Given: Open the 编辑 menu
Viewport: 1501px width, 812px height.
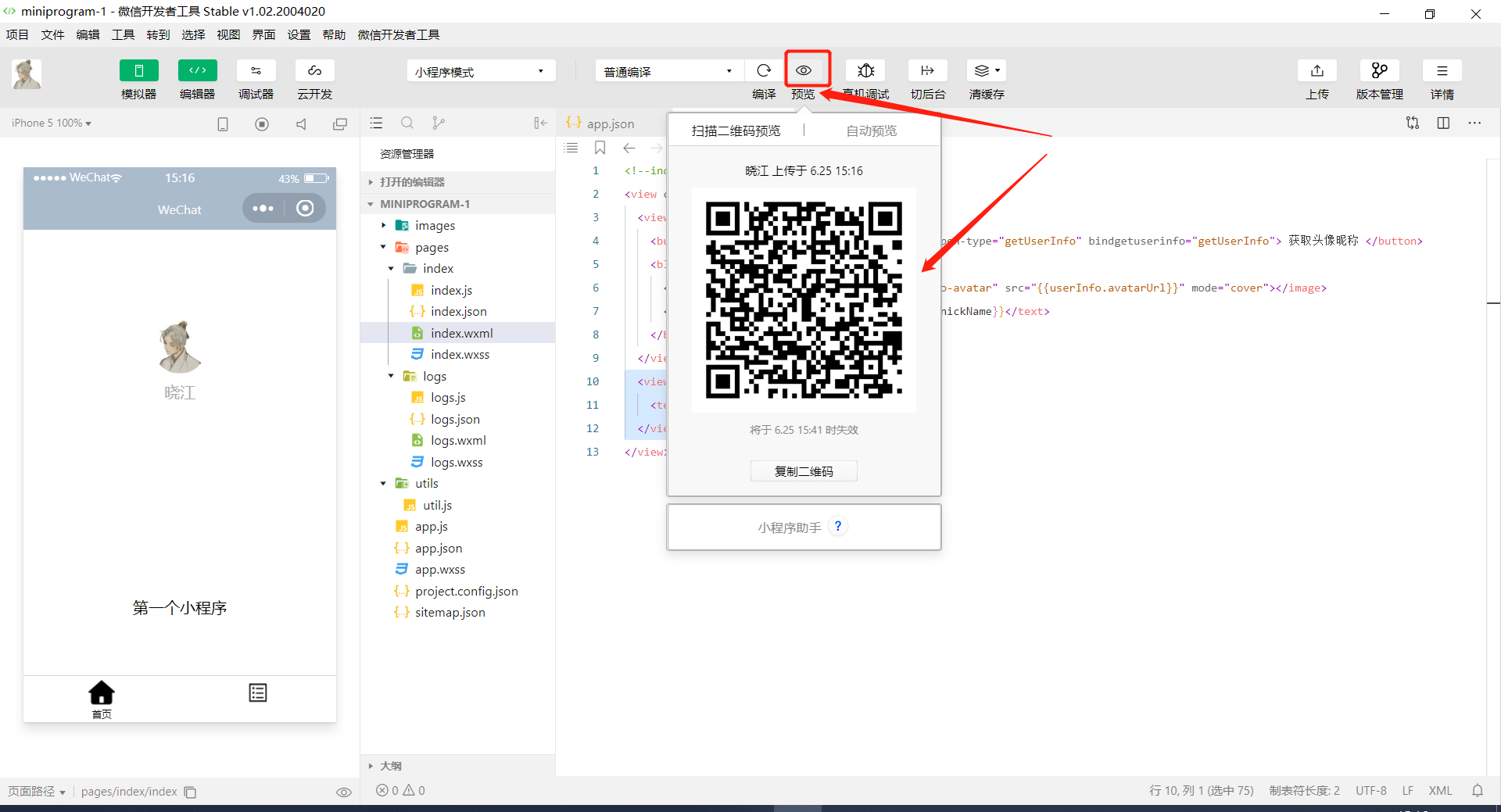Looking at the screenshot, I should pyautogui.click(x=88, y=34).
